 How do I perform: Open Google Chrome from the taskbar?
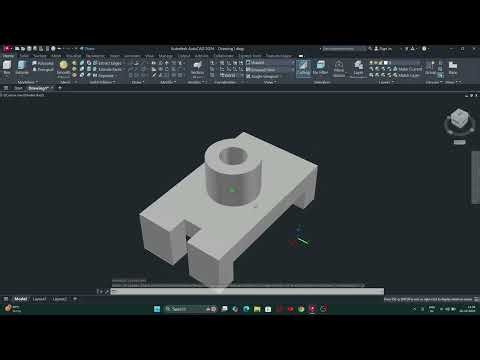tap(301, 309)
